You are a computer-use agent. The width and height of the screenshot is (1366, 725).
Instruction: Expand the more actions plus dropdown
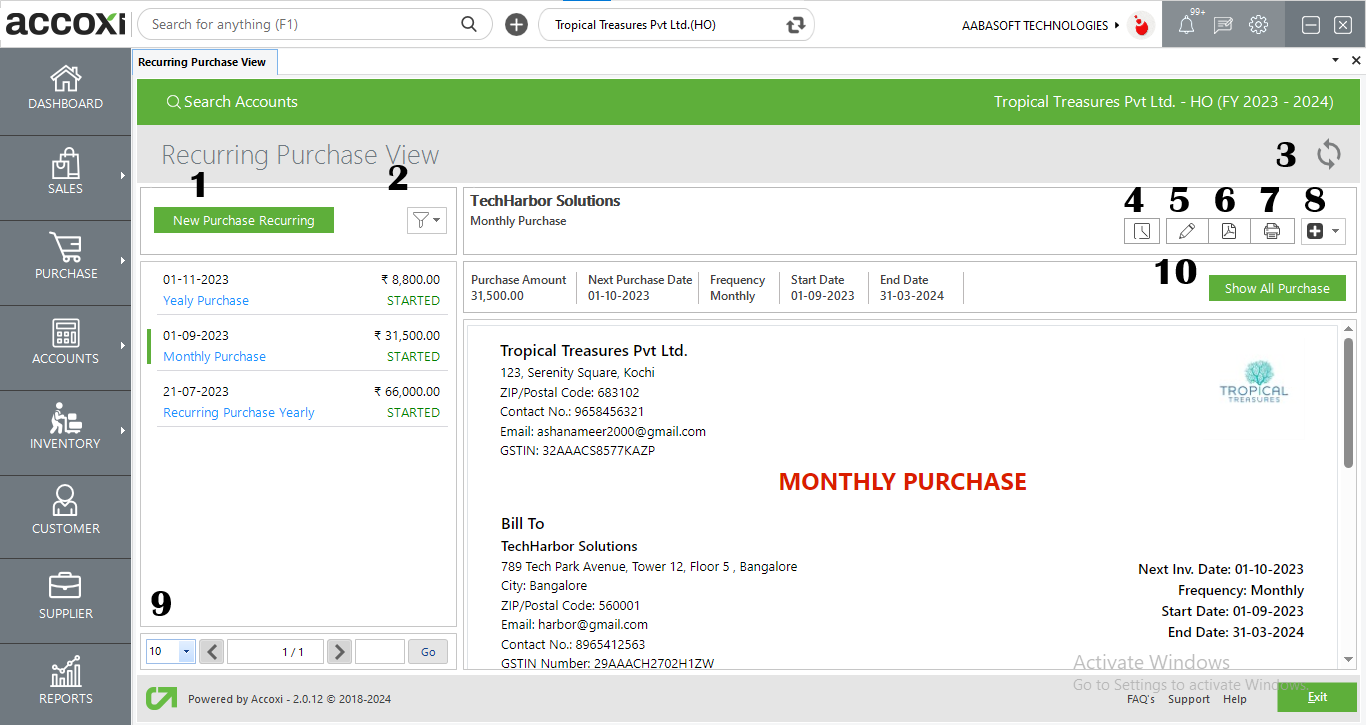tap(1323, 231)
